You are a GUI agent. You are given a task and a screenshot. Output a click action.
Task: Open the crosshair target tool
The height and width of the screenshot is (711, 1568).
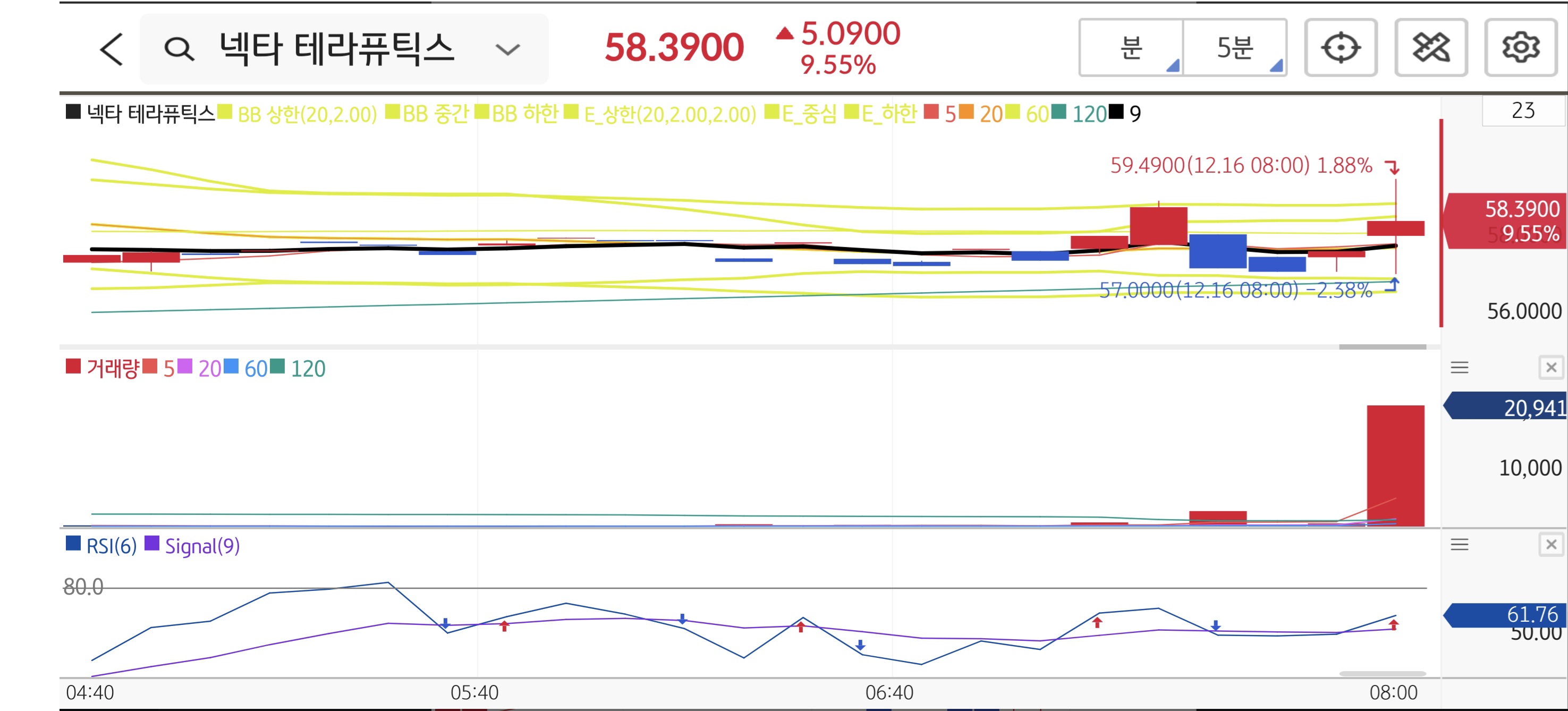1341,47
